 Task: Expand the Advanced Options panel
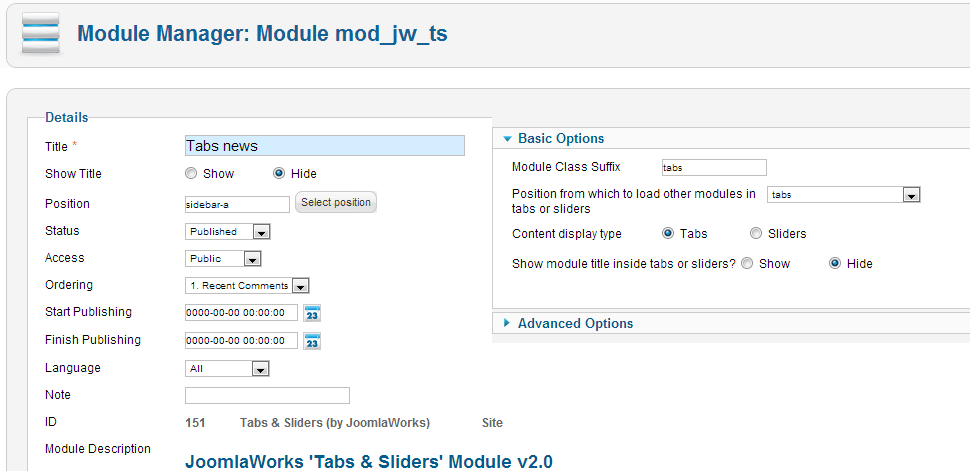tap(574, 323)
